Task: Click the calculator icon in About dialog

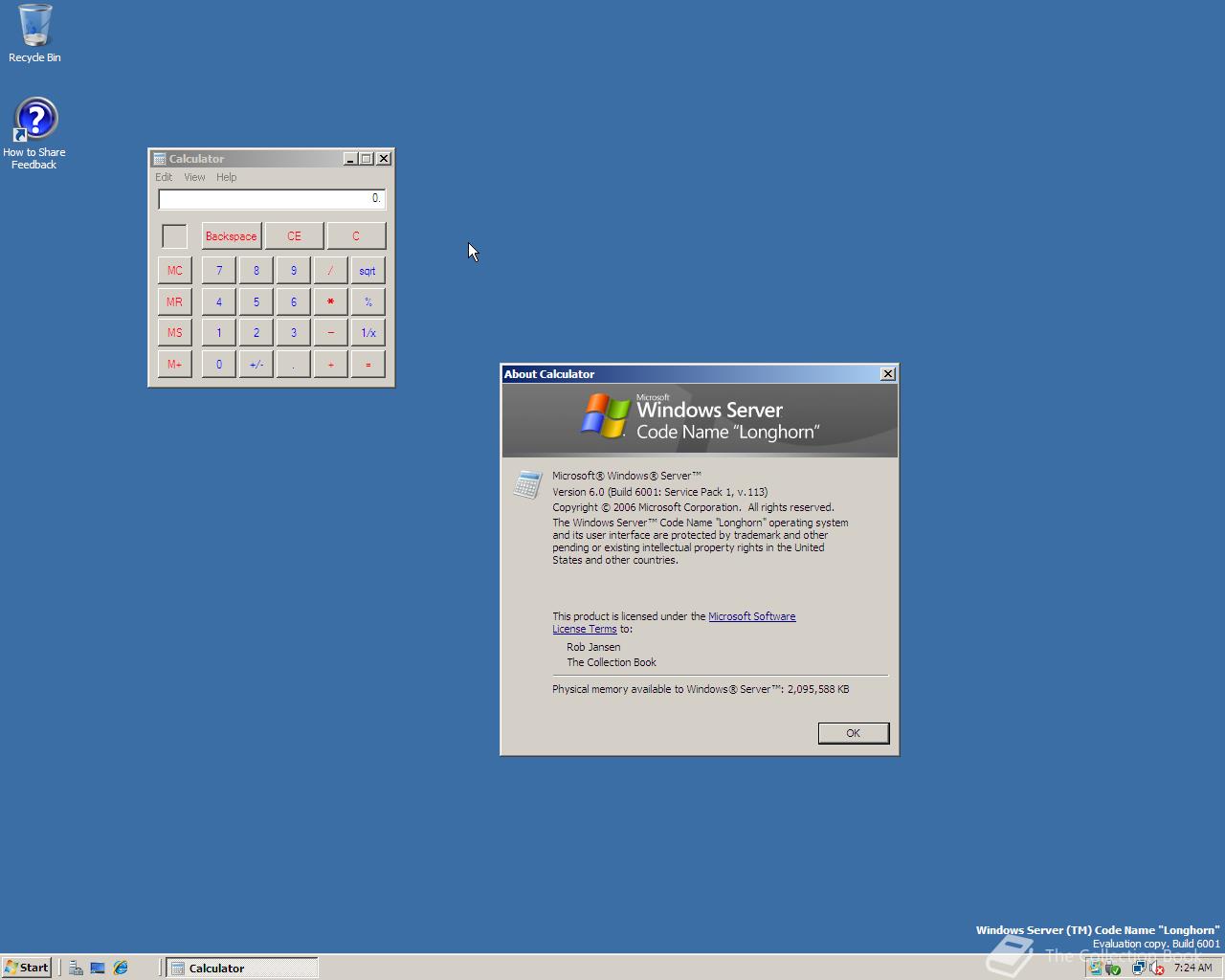Action: tap(527, 484)
